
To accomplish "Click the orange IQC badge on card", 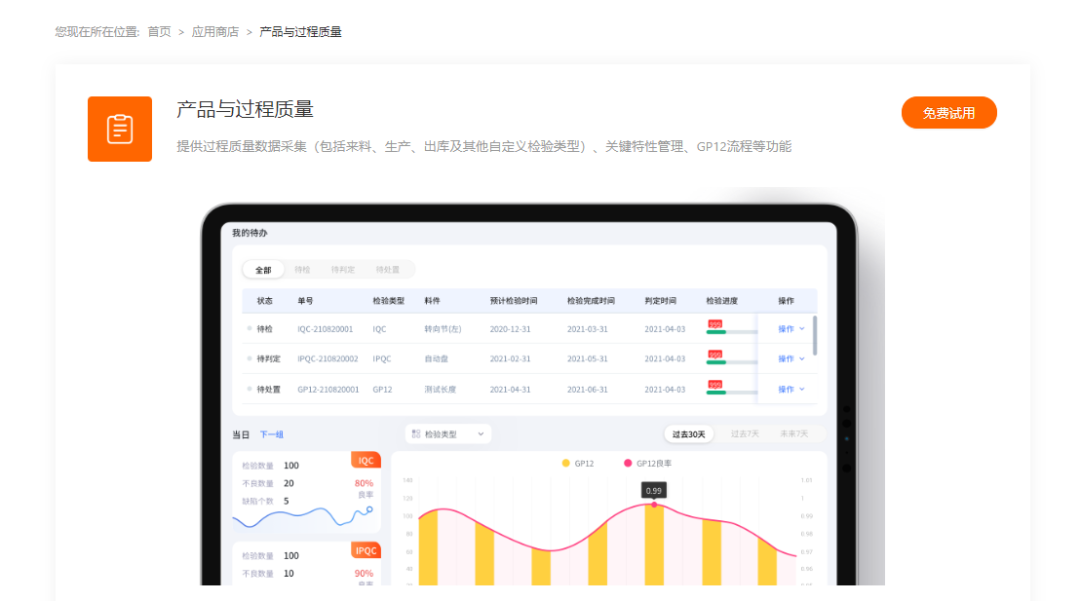I will click(x=366, y=461).
